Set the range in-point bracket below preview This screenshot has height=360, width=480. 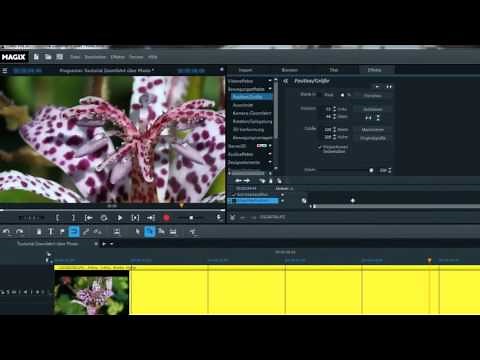click(58, 218)
